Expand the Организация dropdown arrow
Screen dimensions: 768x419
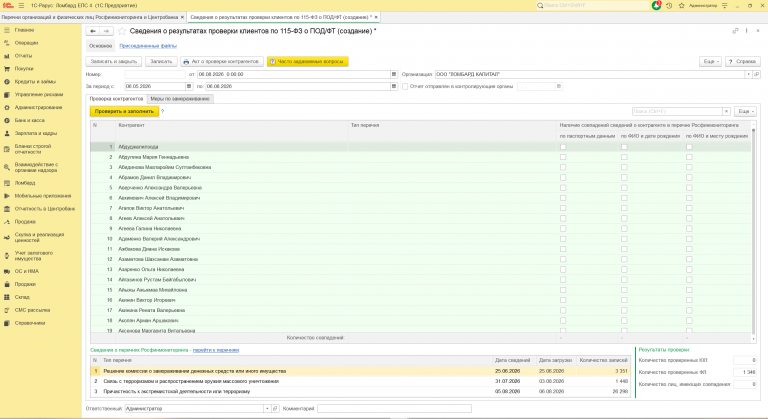[x=748, y=74]
